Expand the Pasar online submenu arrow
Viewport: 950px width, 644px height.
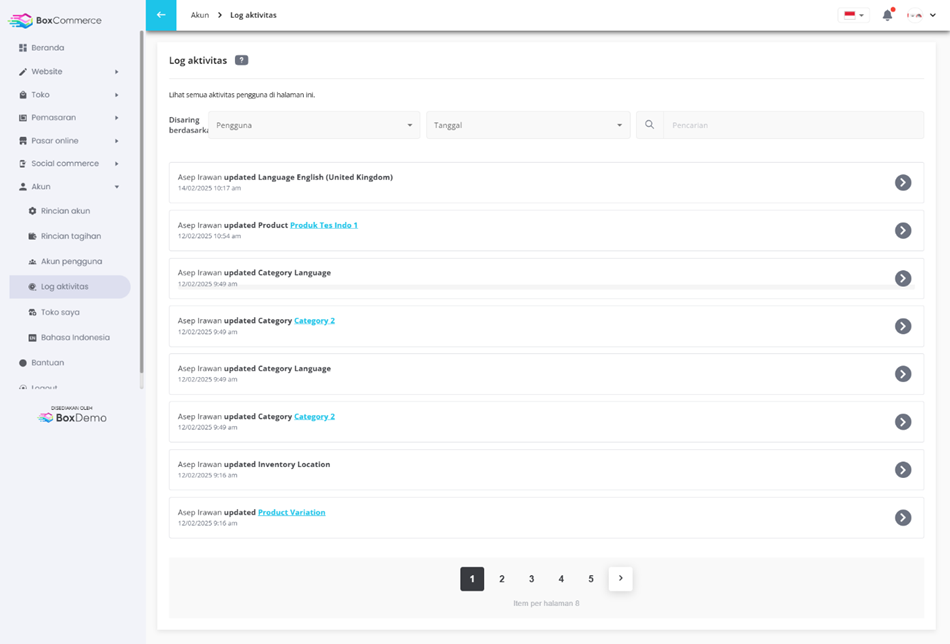point(116,141)
